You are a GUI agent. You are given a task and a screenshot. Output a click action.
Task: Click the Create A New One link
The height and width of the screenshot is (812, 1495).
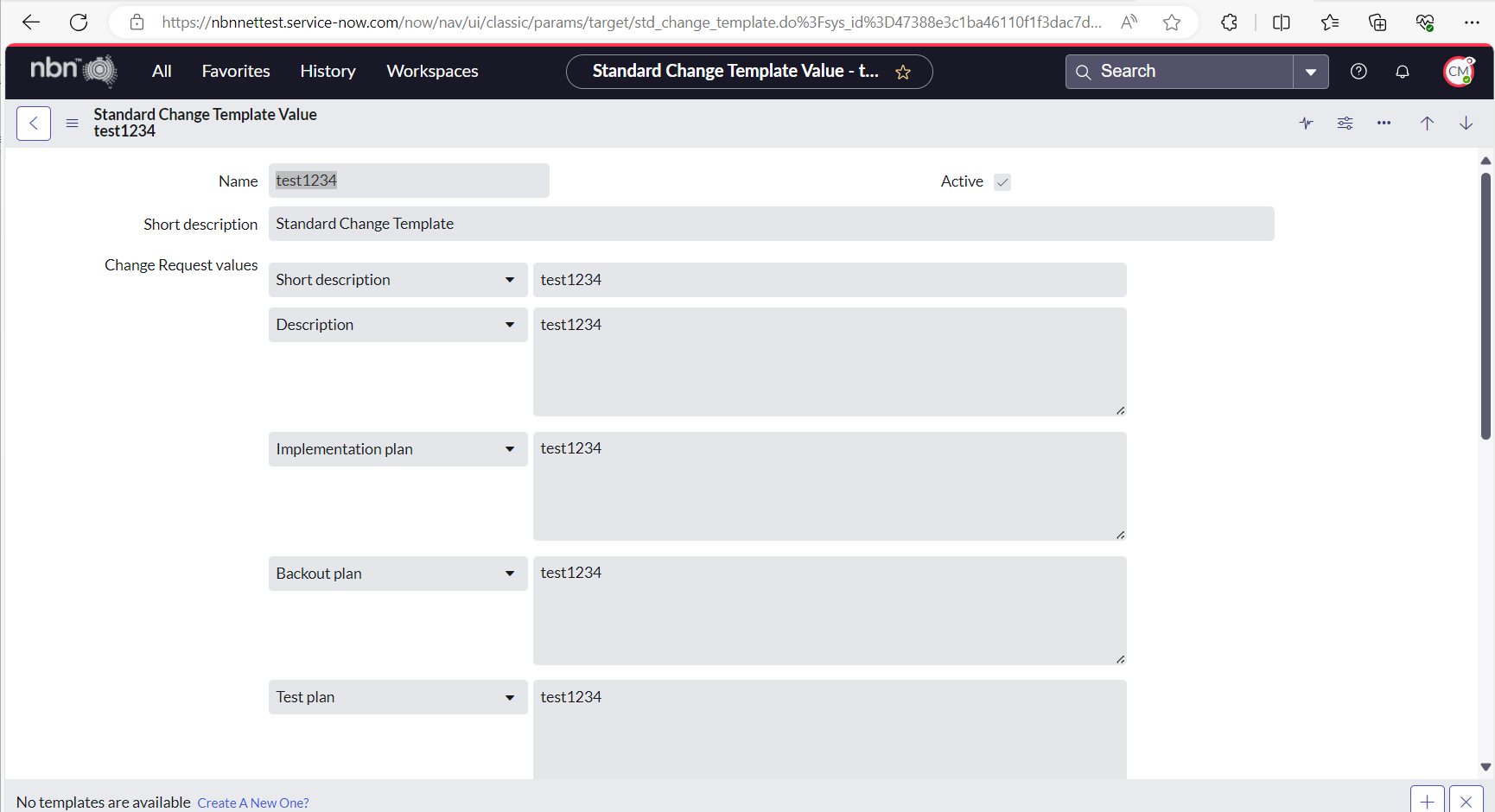pos(252,802)
